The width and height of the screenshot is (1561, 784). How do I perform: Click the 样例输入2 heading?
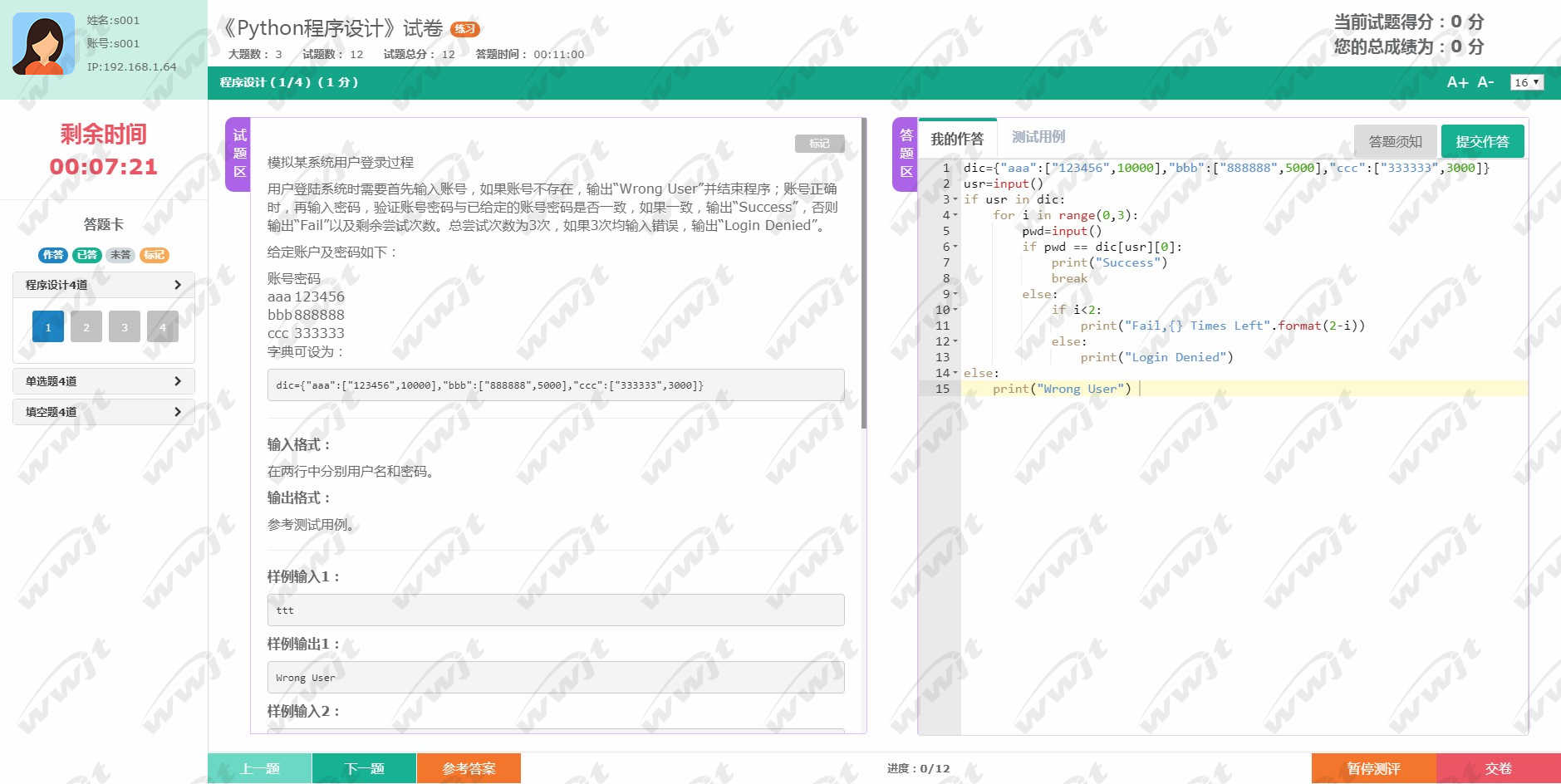click(303, 711)
